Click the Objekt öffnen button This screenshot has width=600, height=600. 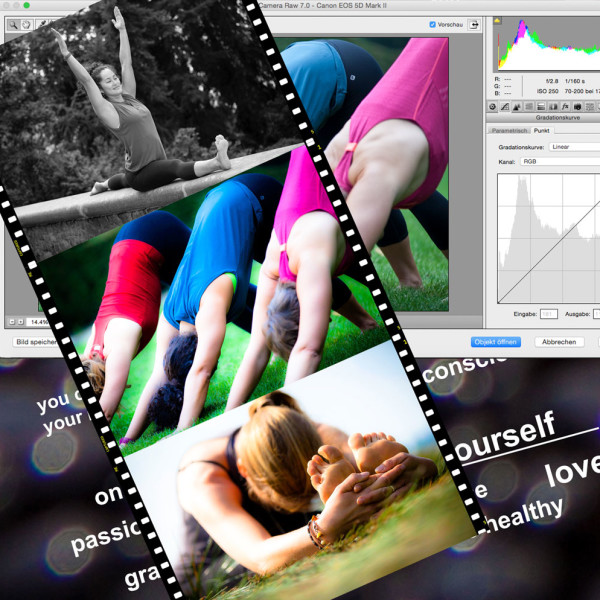496,342
